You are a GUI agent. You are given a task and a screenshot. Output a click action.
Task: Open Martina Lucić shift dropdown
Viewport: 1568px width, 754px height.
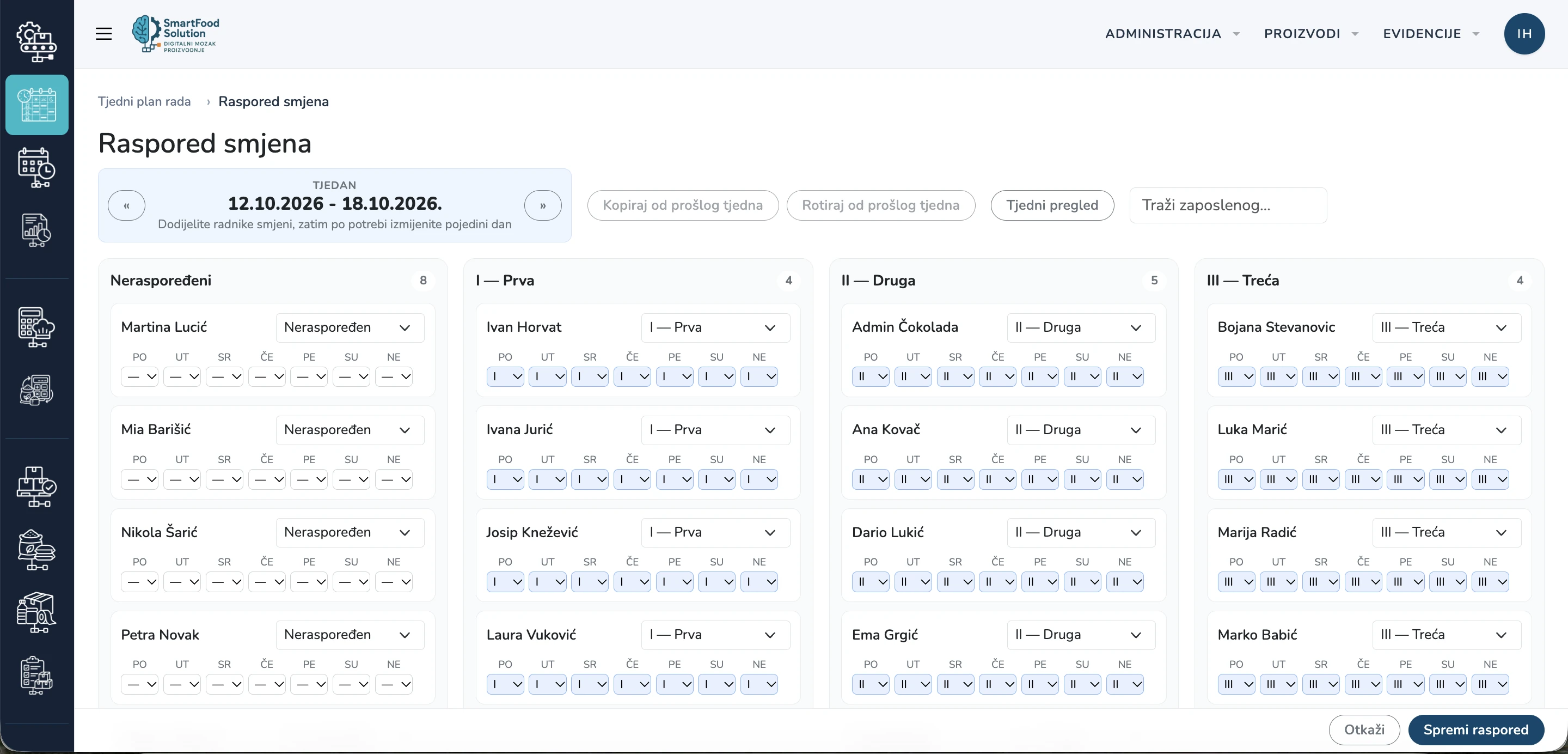click(x=350, y=327)
